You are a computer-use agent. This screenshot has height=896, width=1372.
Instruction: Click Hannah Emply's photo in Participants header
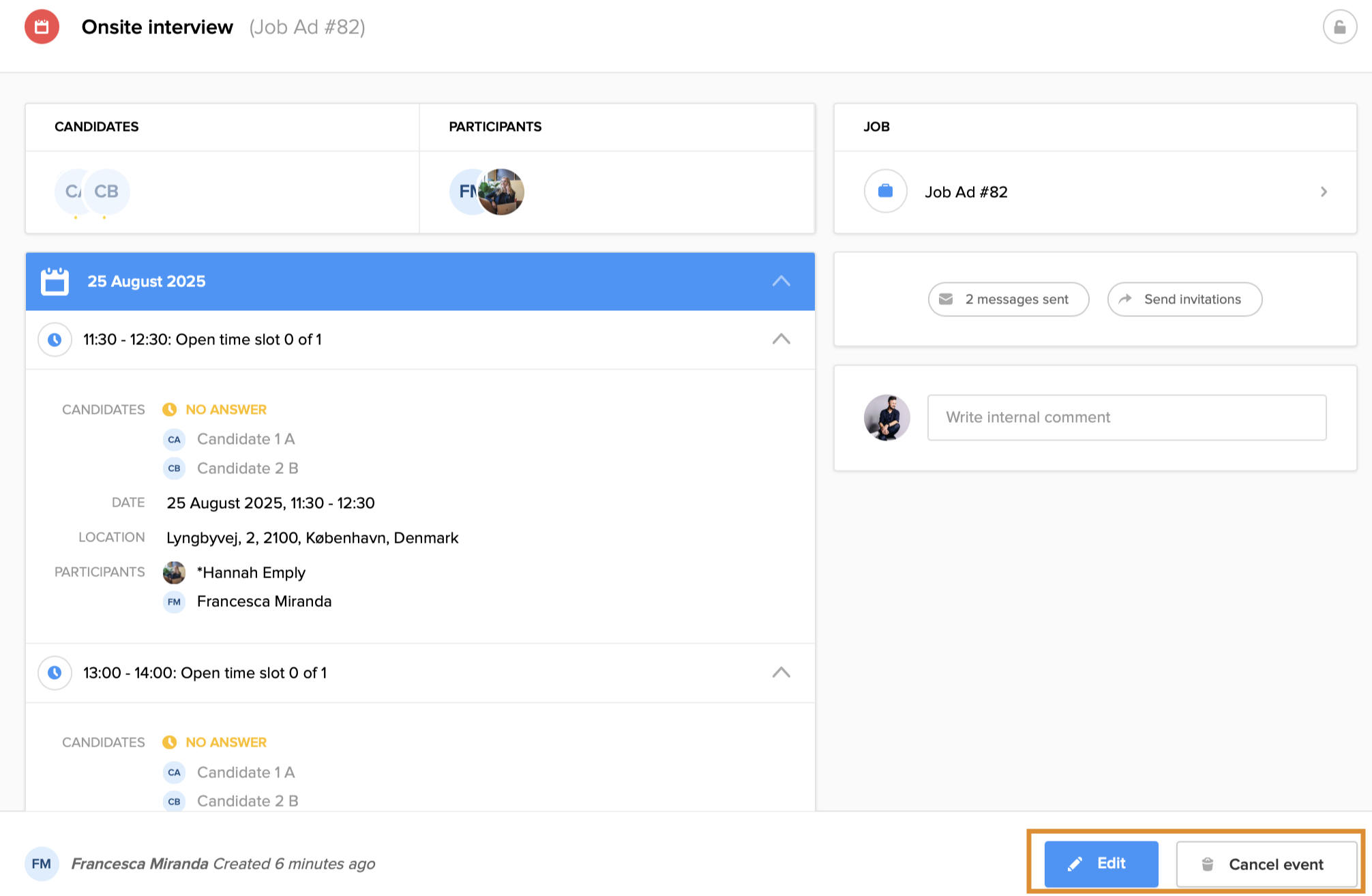[502, 192]
